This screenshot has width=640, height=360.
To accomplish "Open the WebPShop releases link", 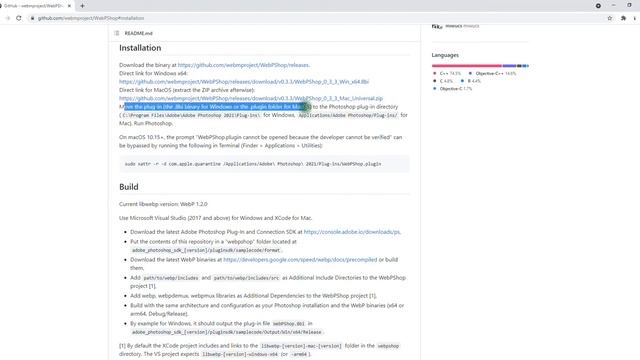I will pyautogui.click(x=243, y=65).
